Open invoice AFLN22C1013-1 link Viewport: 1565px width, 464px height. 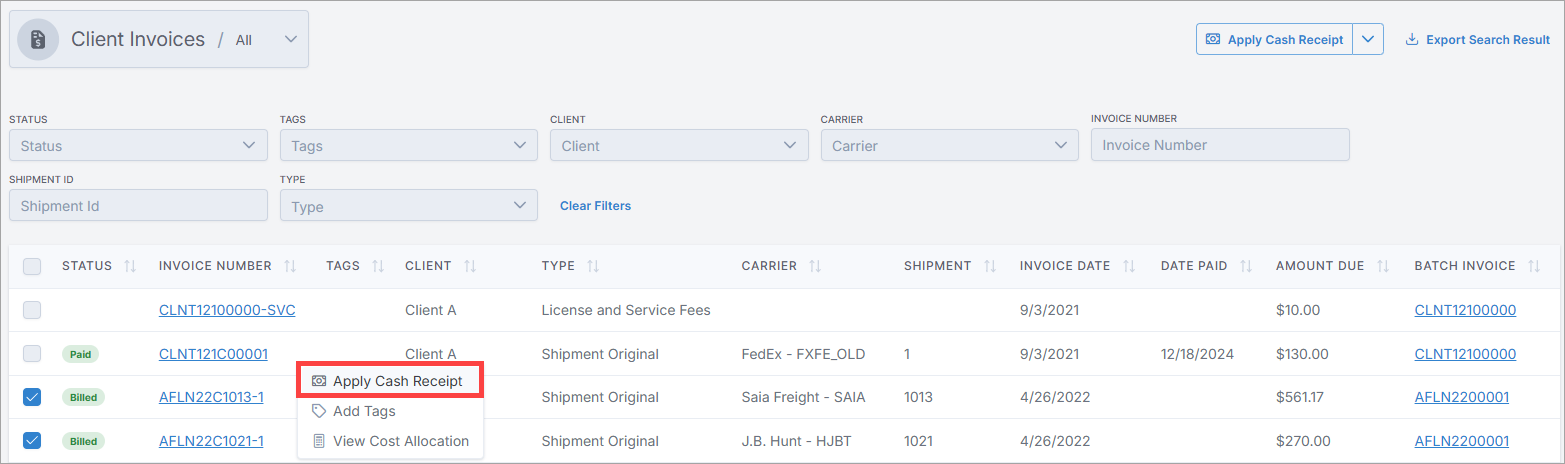[211, 397]
